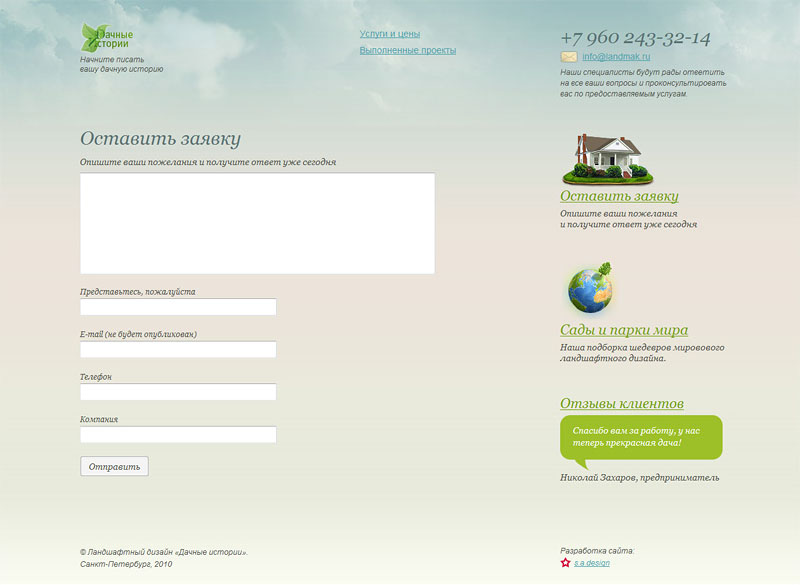Open the Сады и парки мира link
The width and height of the screenshot is (800, 585).
coord(624,329)
